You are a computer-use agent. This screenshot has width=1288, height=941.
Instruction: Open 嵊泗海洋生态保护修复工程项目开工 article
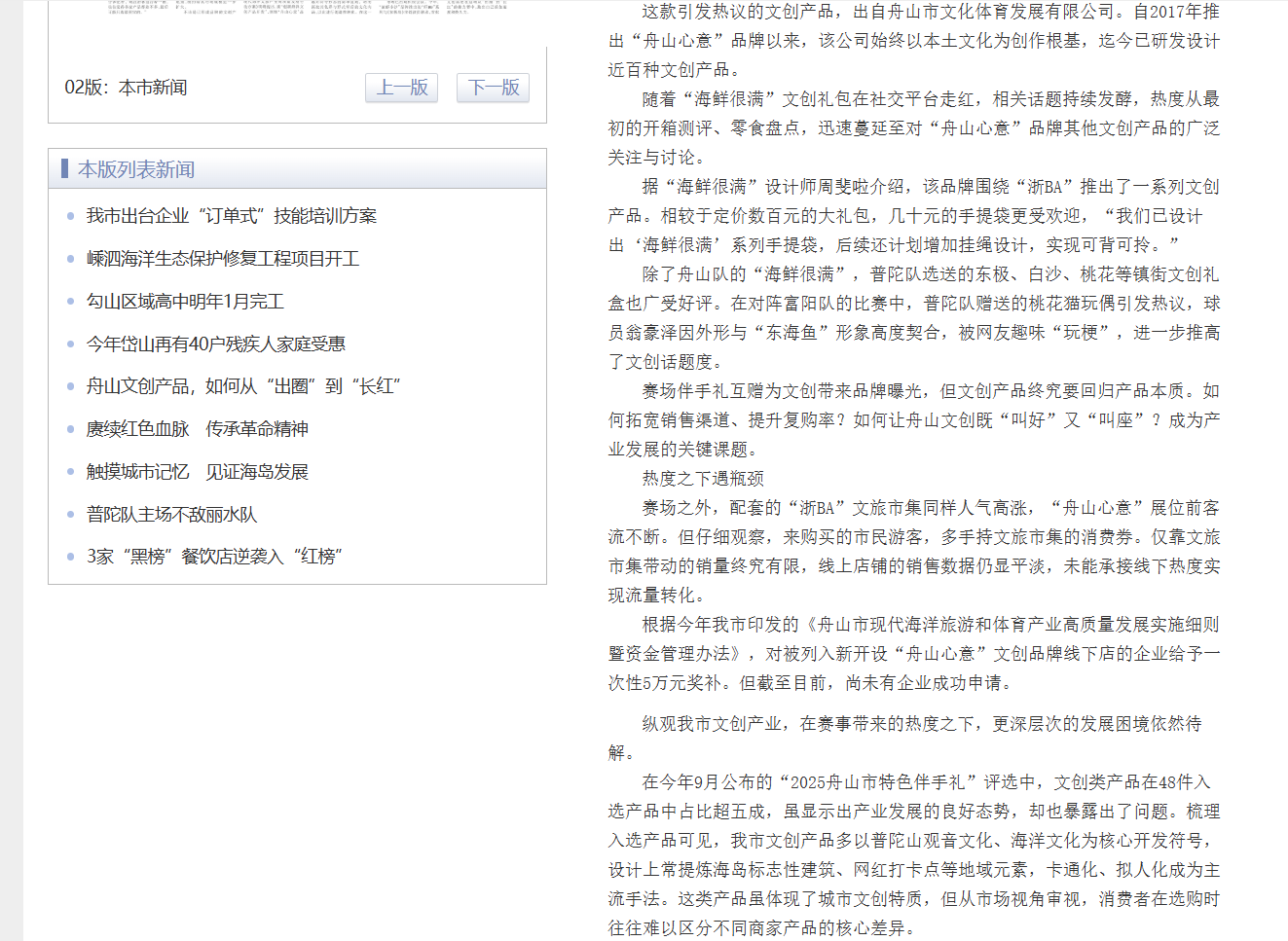[x=223, y=259]
